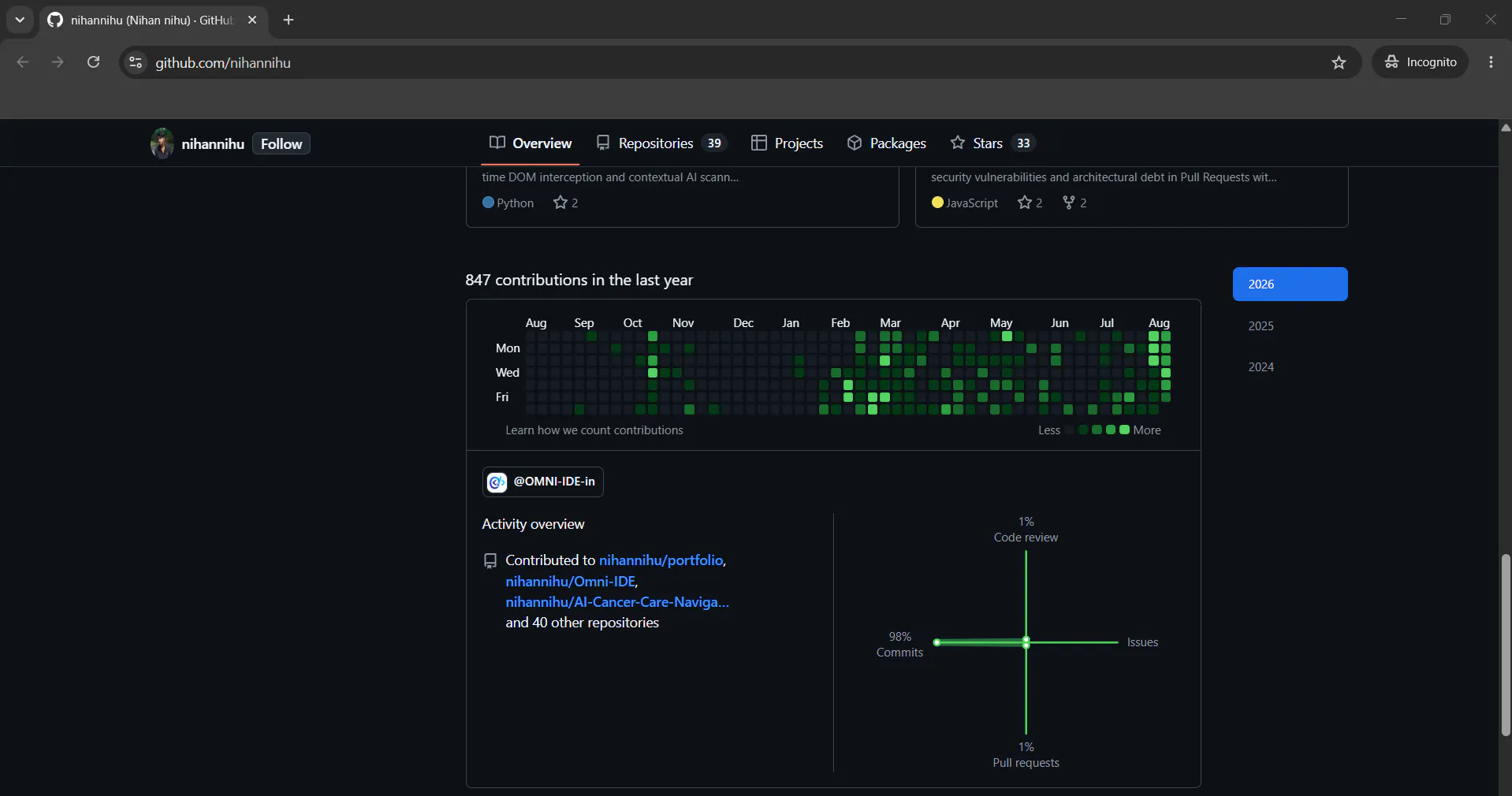Click the page vertical scrollbar thumb

pyautogui.click(x=1506, y=645)
